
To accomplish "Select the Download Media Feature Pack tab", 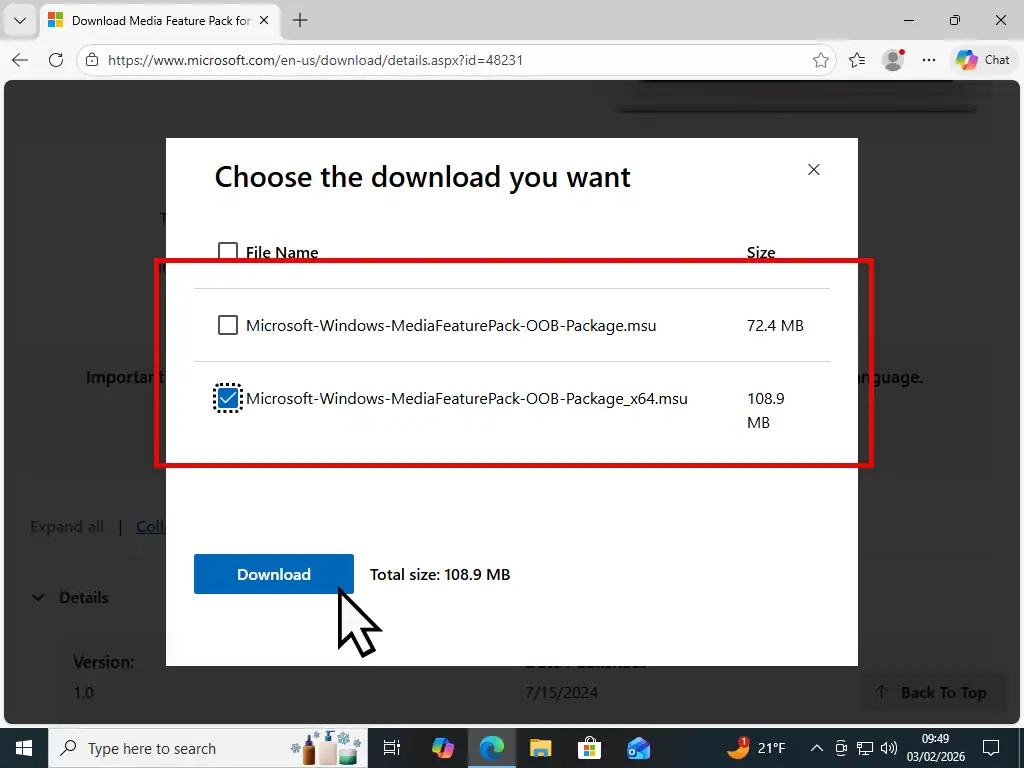I will (x=150, y=20).
